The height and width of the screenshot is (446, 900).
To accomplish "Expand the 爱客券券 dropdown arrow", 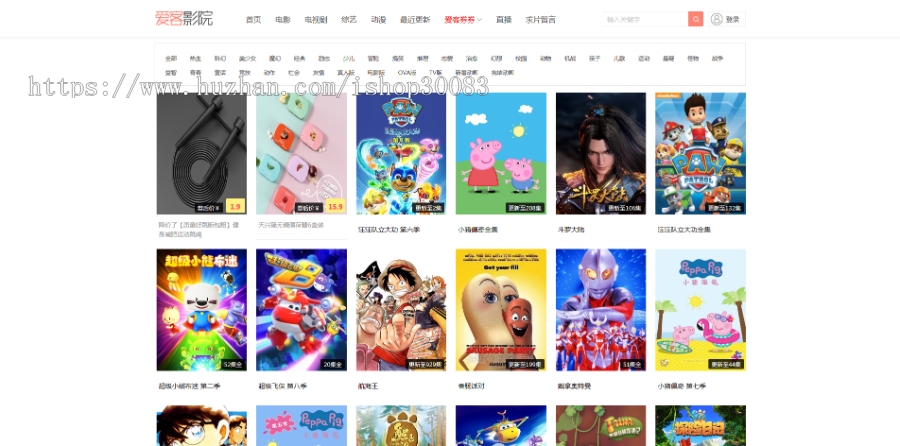I will click(x=480, y=20).
